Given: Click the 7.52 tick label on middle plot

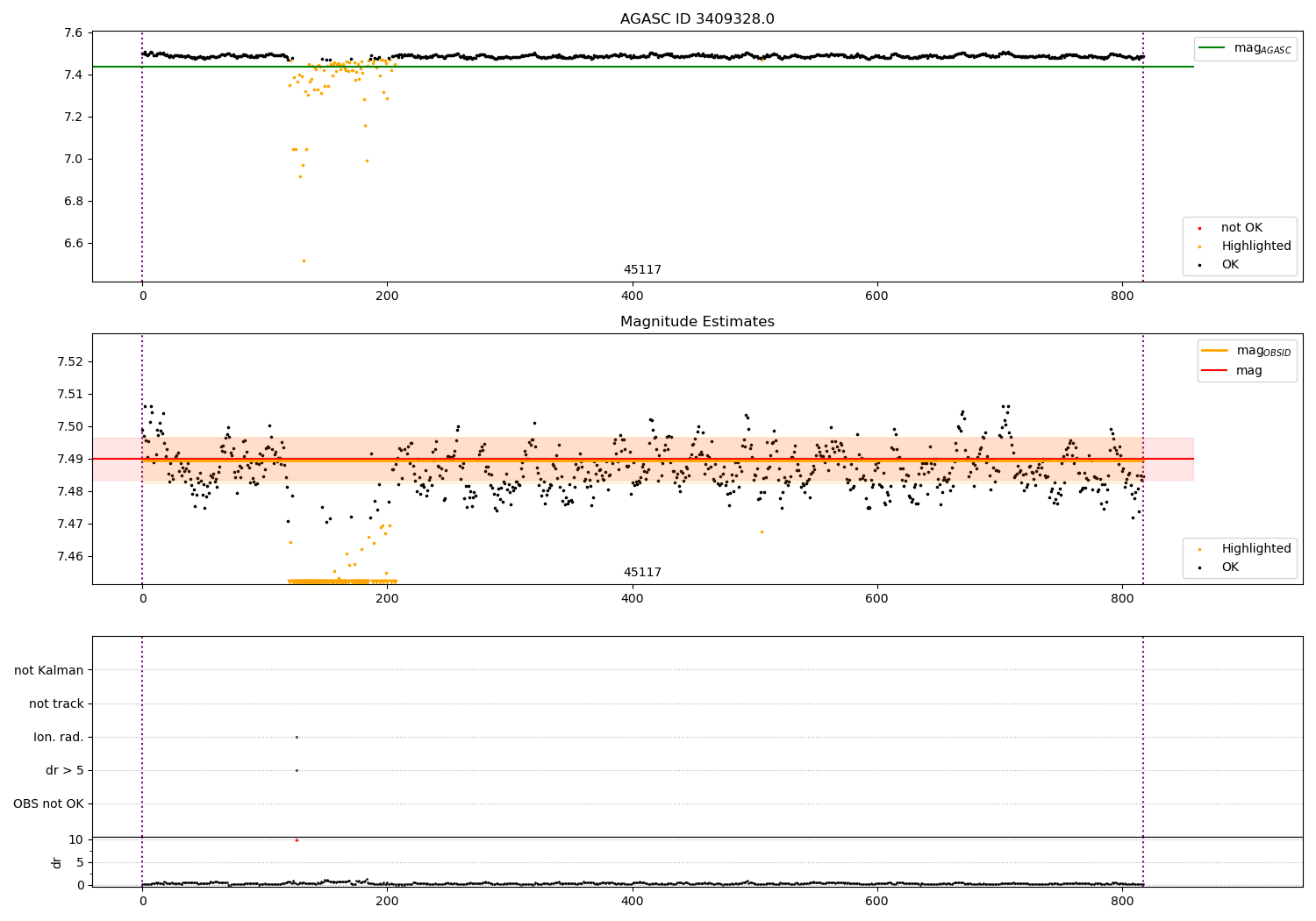Looking at the screenshot, I should 70,362.
